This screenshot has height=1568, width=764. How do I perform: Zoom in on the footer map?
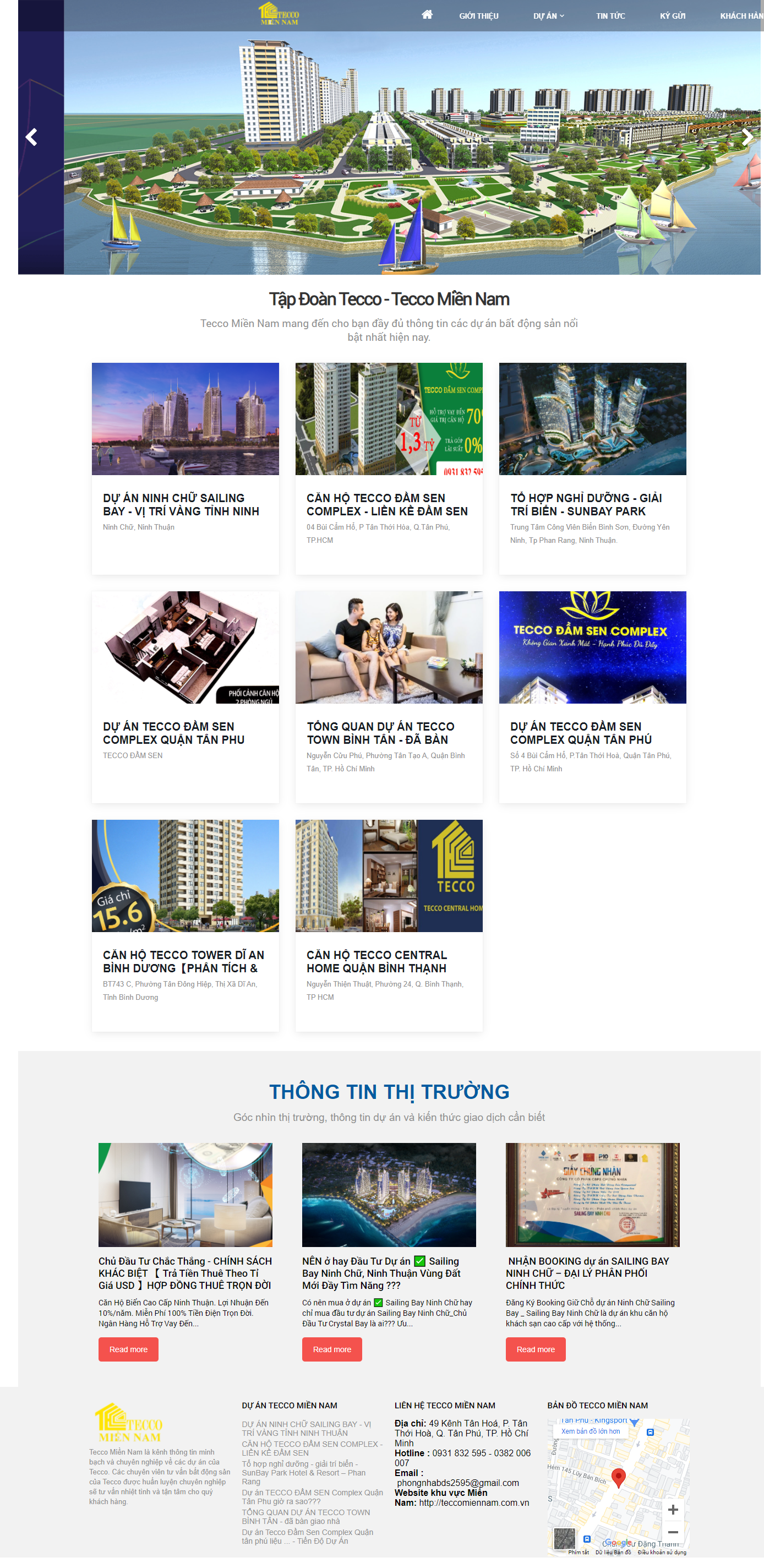pos(673,1509)
